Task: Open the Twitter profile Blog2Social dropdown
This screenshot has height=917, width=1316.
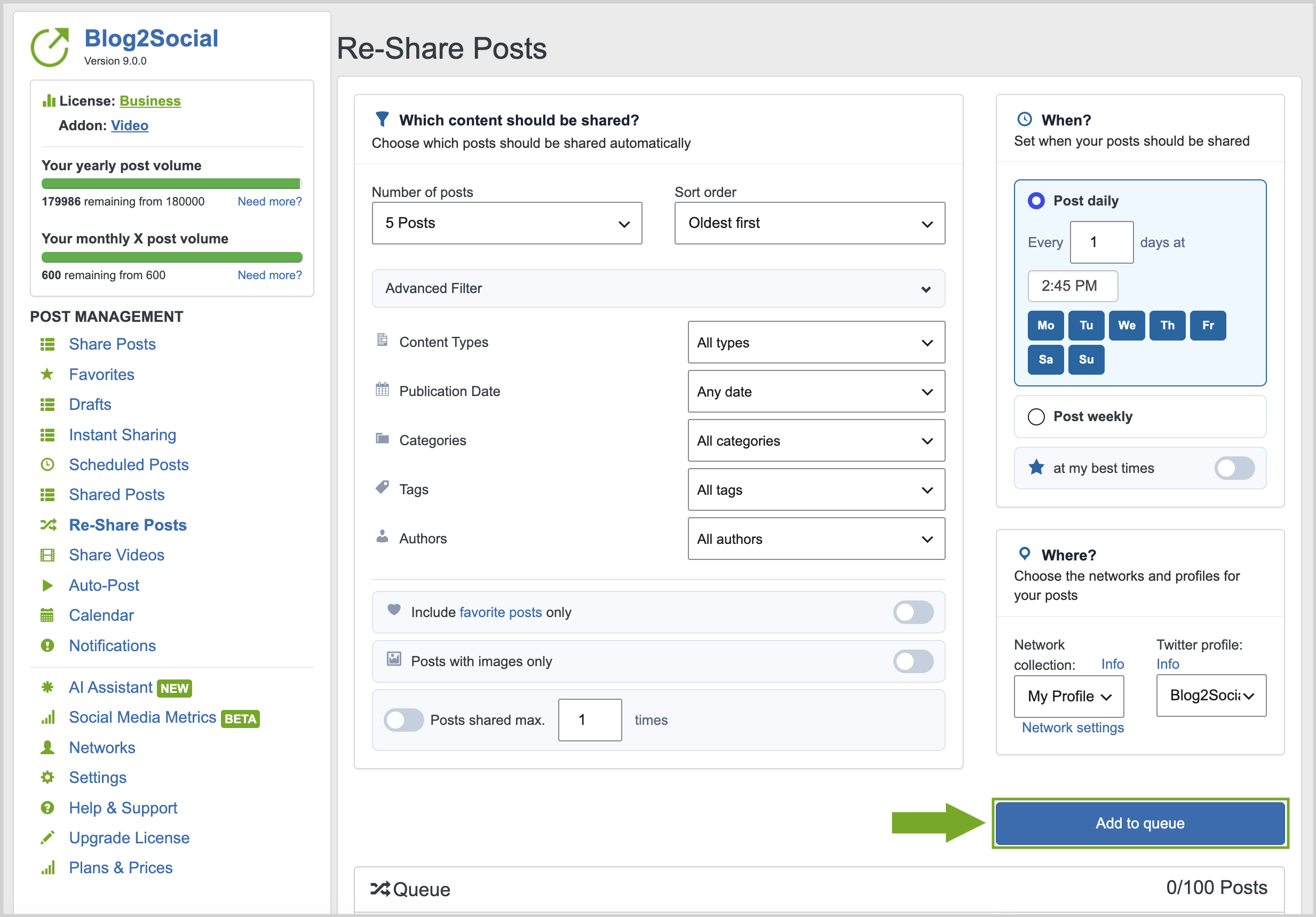Action: [x=1211, y=696]
